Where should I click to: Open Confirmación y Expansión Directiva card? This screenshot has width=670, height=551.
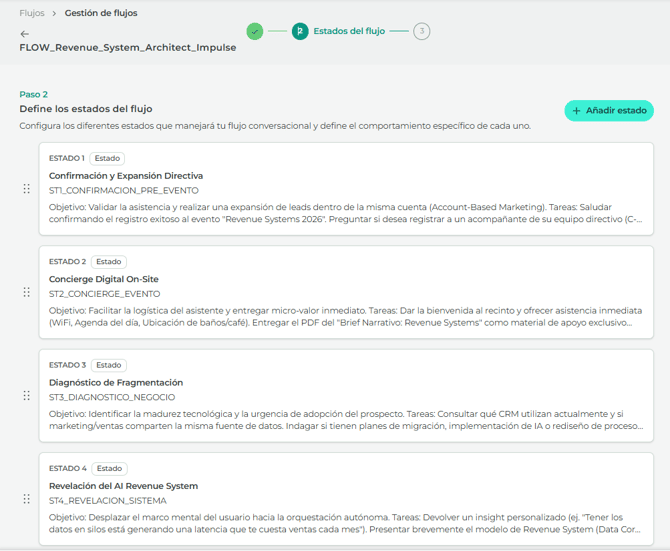[125, 176]
